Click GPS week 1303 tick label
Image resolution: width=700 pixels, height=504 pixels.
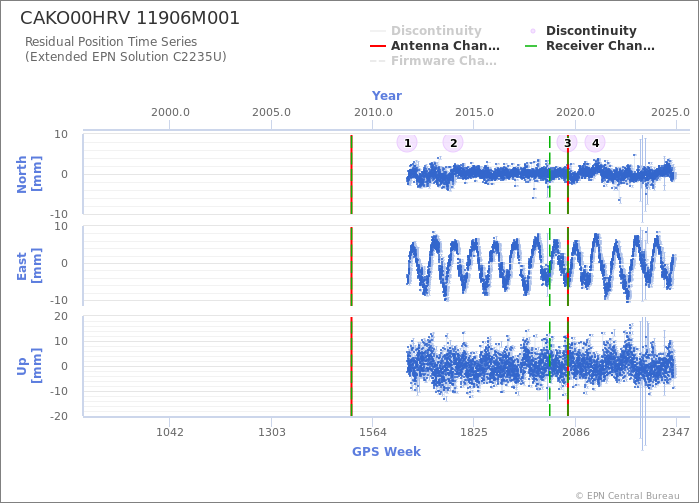tap(271, 432)
